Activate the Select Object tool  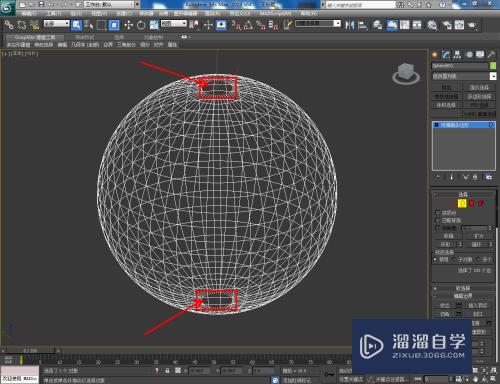click(x=76, y=25)
